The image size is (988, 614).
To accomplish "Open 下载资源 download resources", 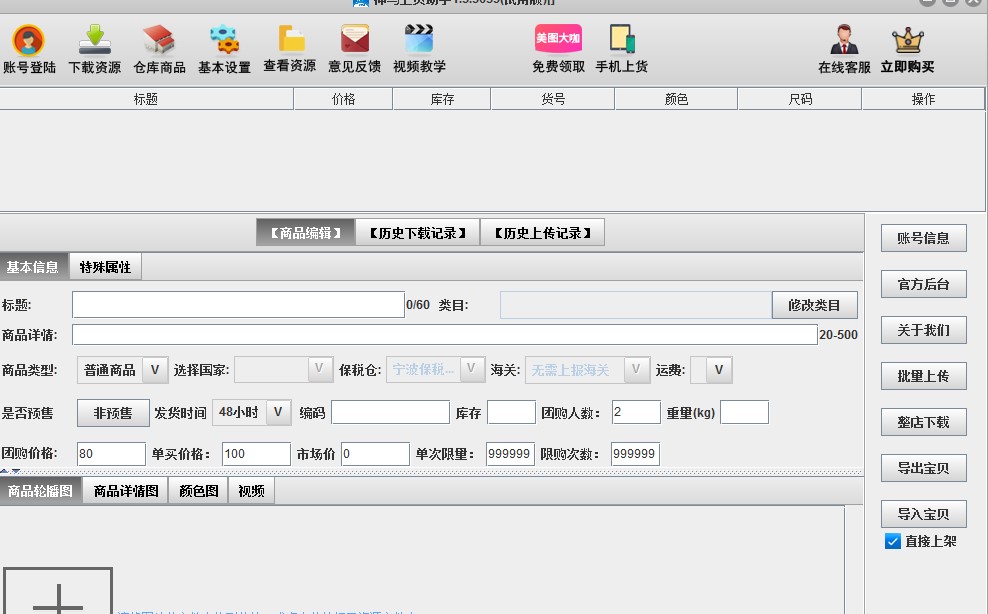I will click(94, 42).
